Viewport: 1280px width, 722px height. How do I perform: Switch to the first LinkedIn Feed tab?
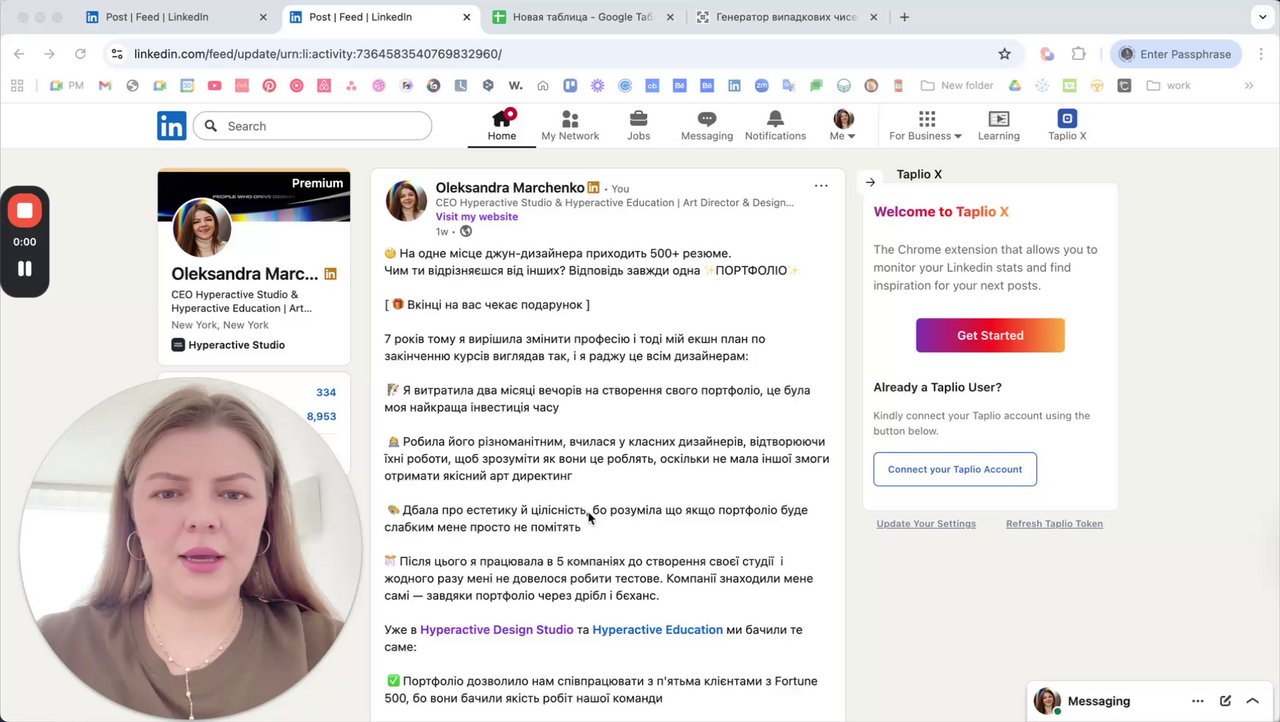point(177,17)
